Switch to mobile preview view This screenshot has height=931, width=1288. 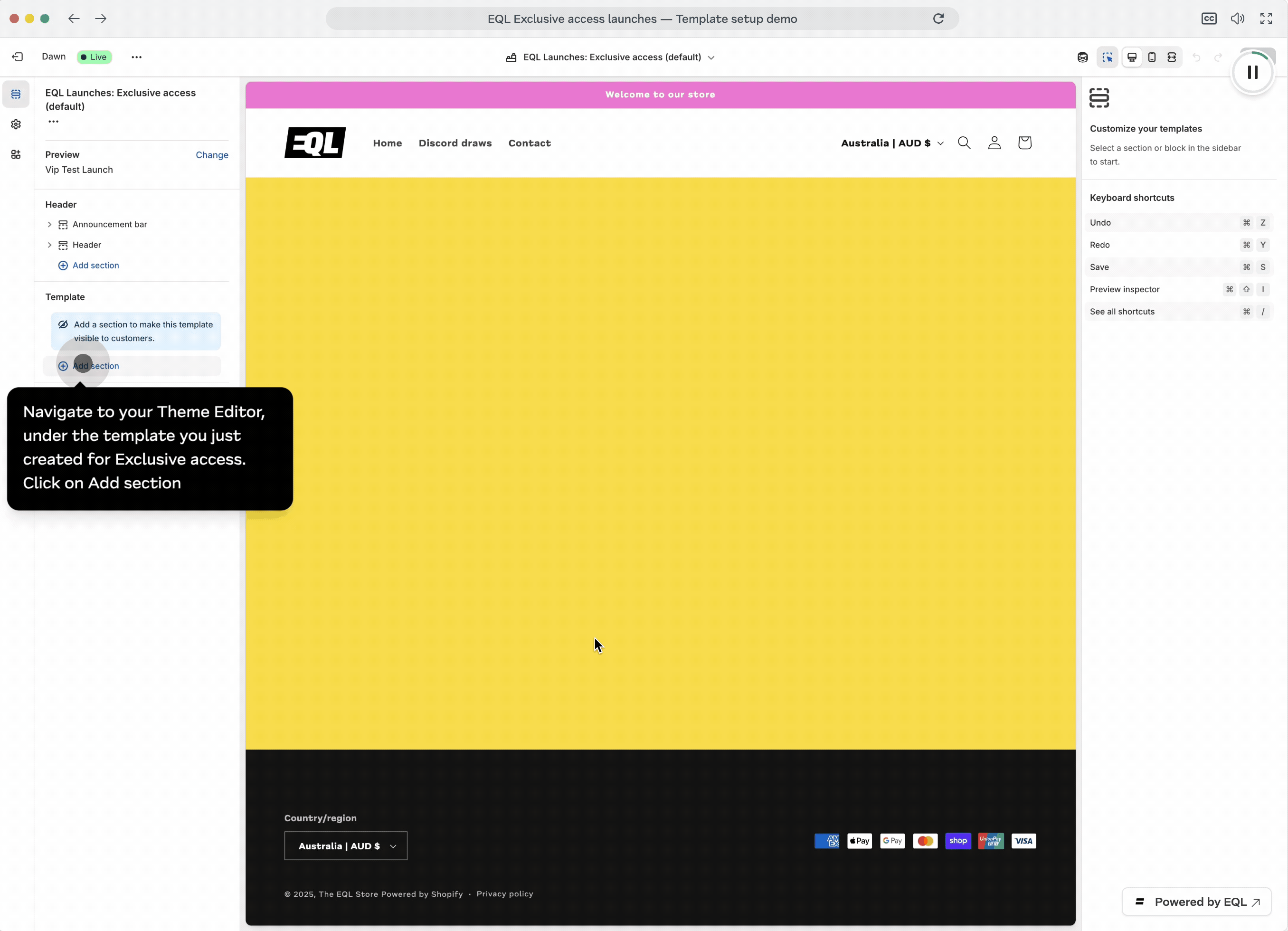click(x=1152, y=57)
